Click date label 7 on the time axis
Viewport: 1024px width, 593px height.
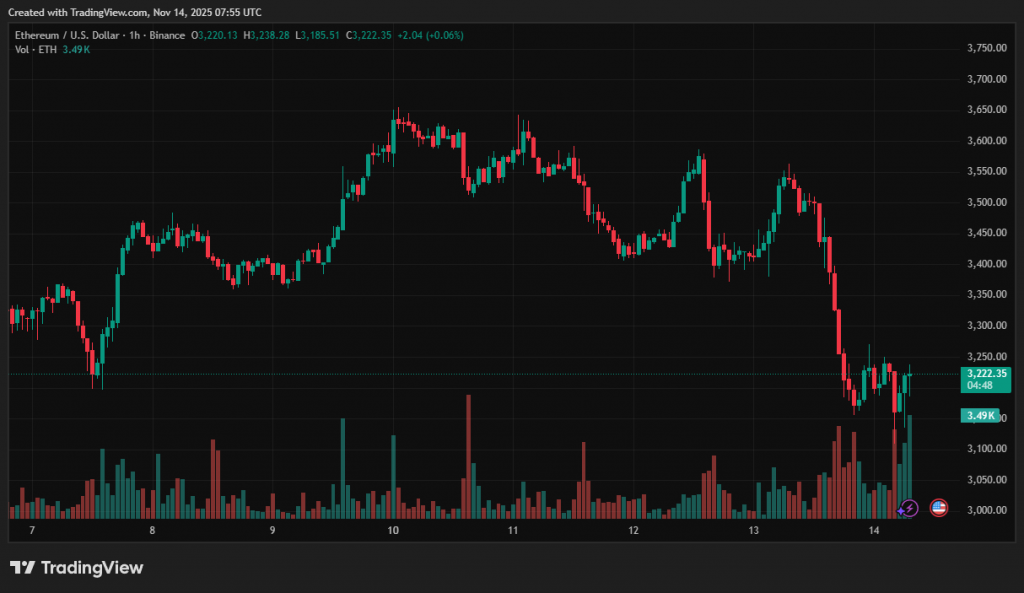32,530
